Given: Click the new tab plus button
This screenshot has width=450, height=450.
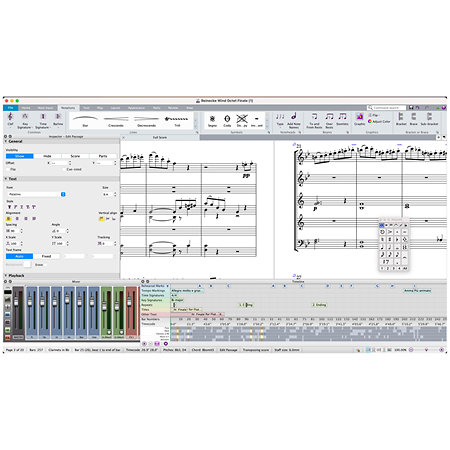Looking at the screenshot, I should [x=439, y=137].
